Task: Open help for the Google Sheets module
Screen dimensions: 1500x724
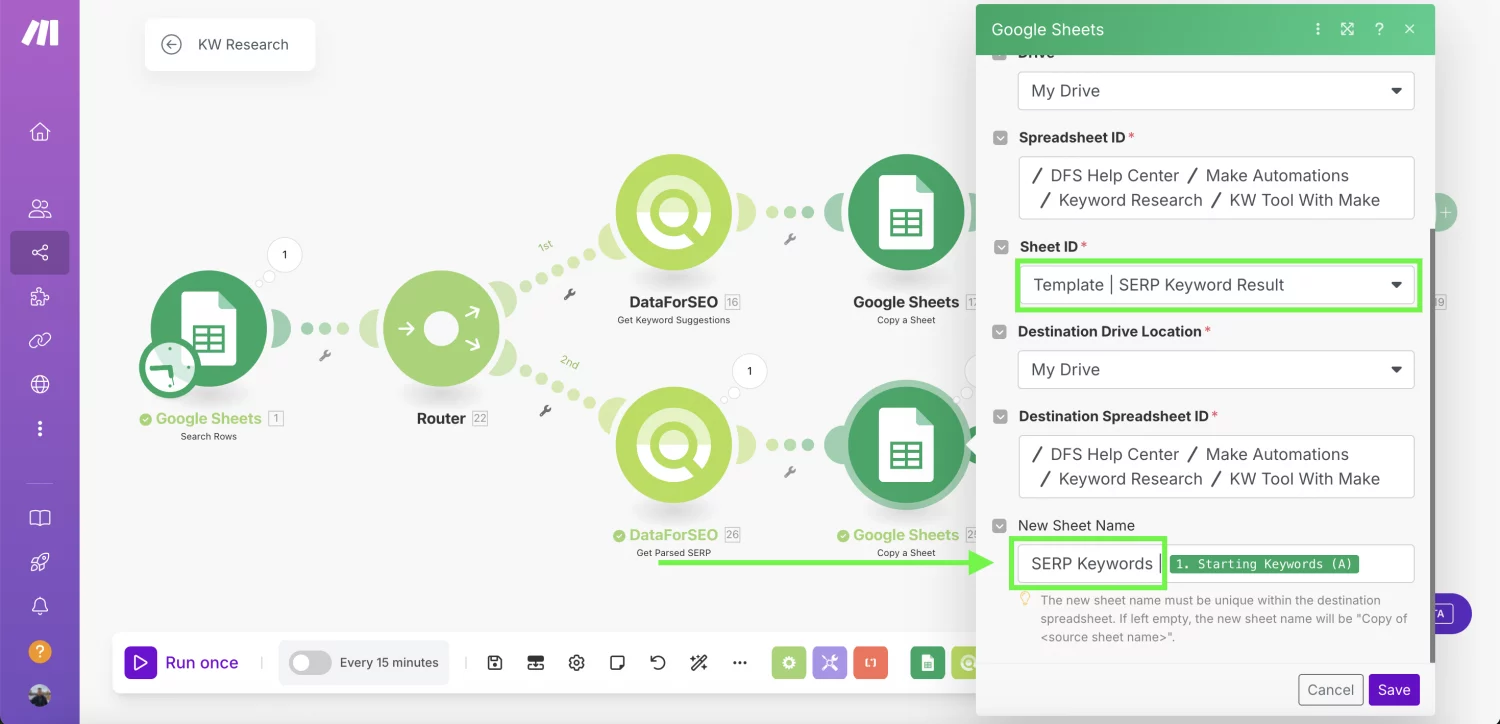Action: (x=1379, y=29)
